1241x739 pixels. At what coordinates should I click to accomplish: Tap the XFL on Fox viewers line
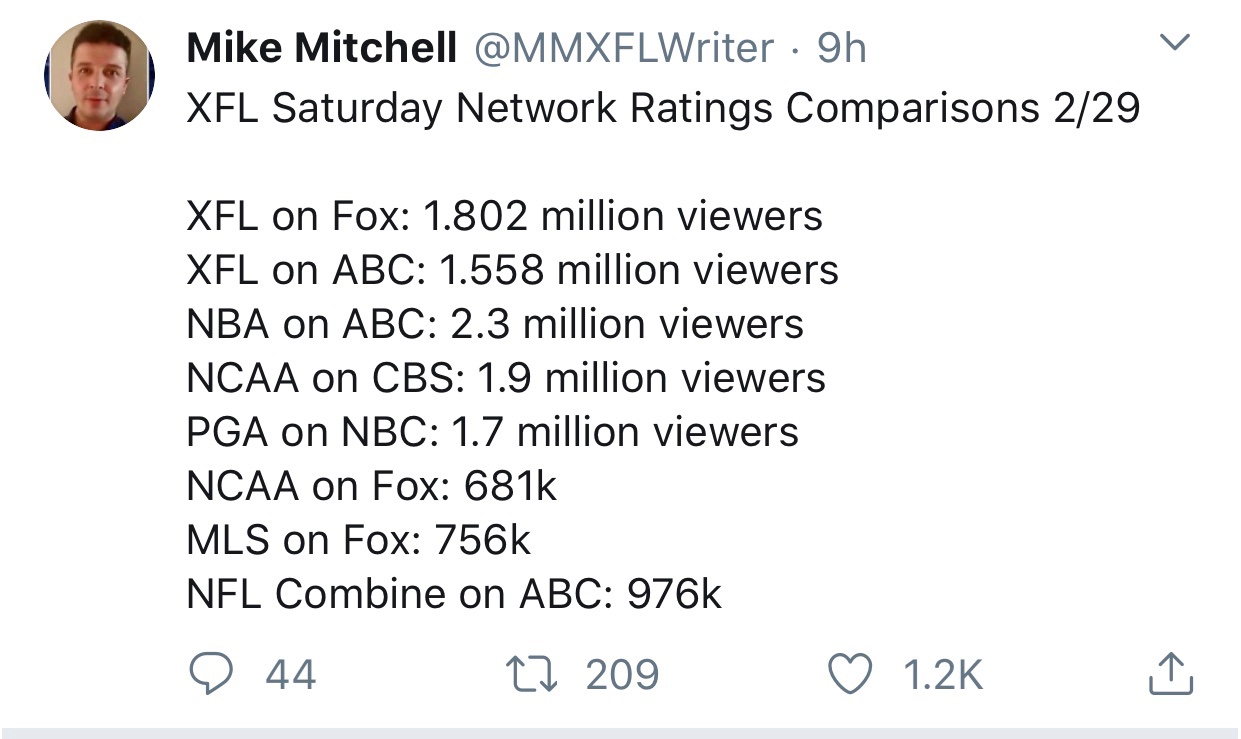pos(504,216)
